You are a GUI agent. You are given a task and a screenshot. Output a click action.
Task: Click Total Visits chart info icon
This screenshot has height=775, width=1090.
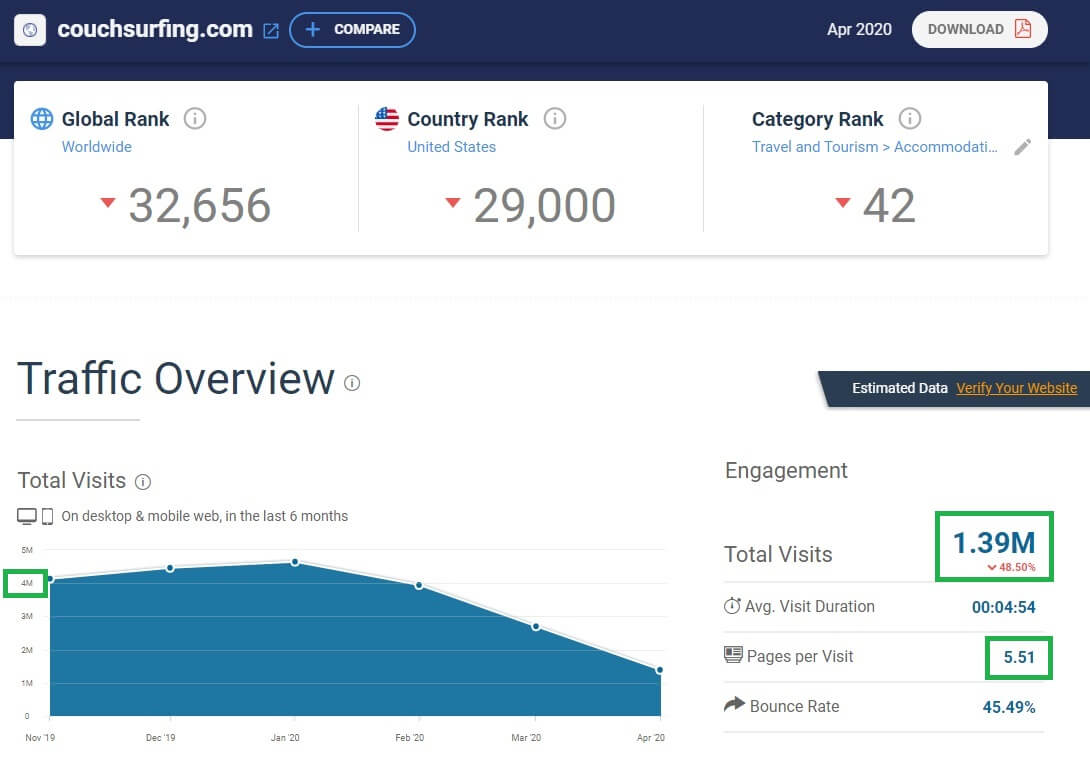pyautogui.click(x=143, y=482)
